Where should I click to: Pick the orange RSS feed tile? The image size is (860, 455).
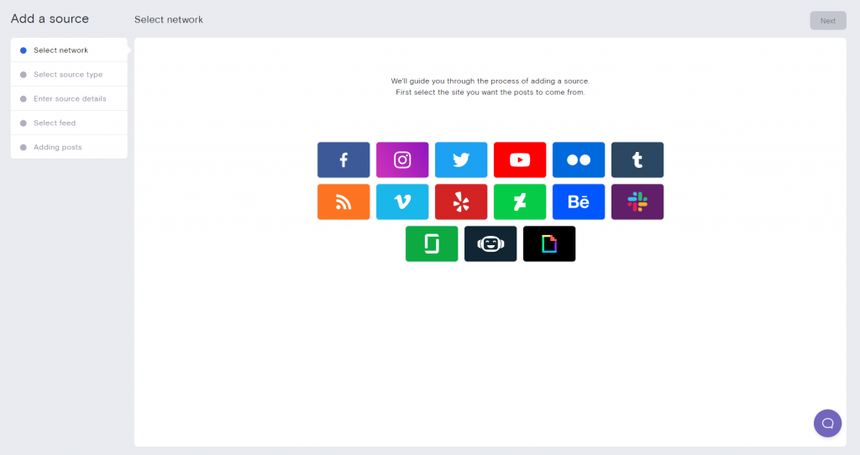[x=343, y=202]
